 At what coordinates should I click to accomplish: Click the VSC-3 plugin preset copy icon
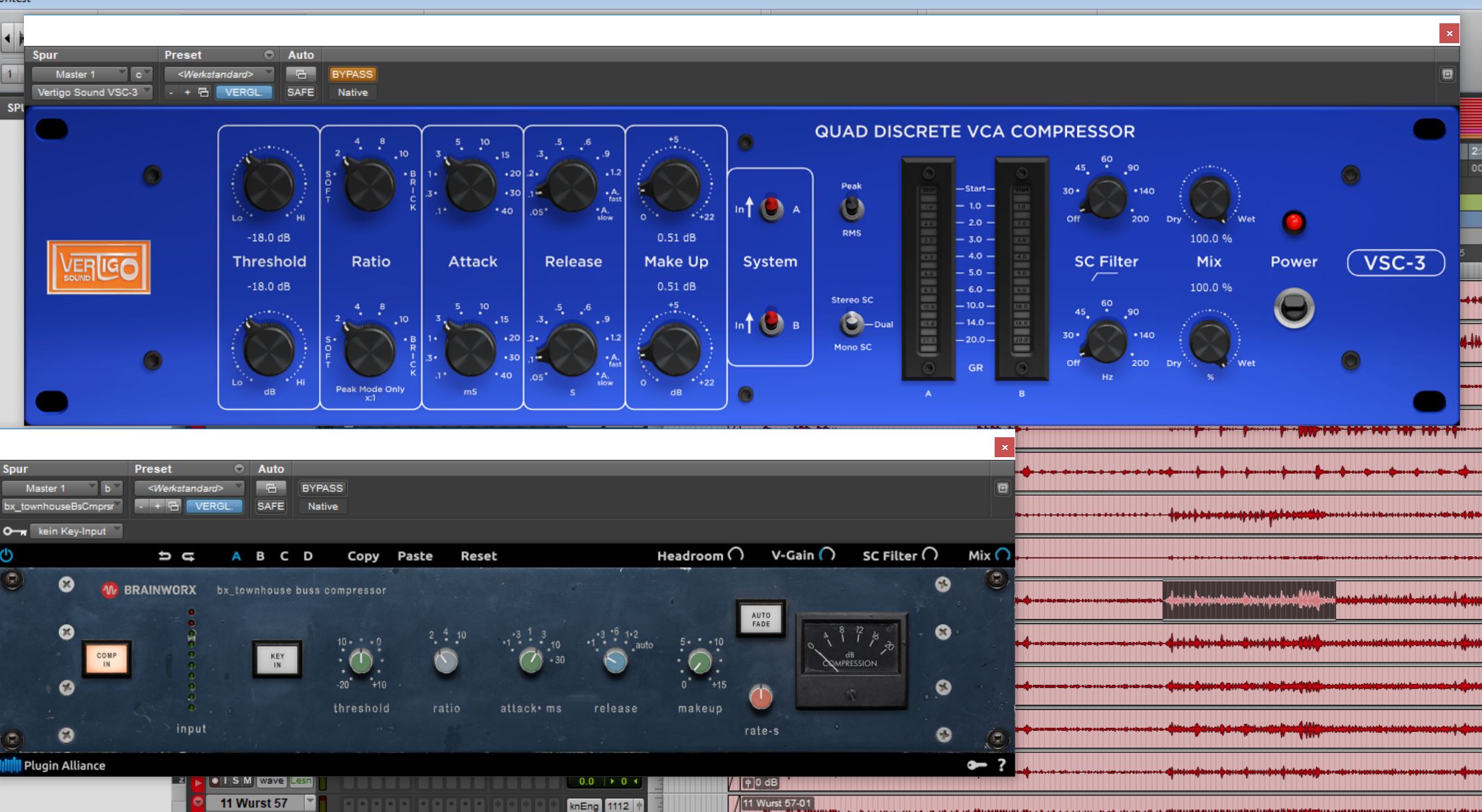click(x=203, y=92)
